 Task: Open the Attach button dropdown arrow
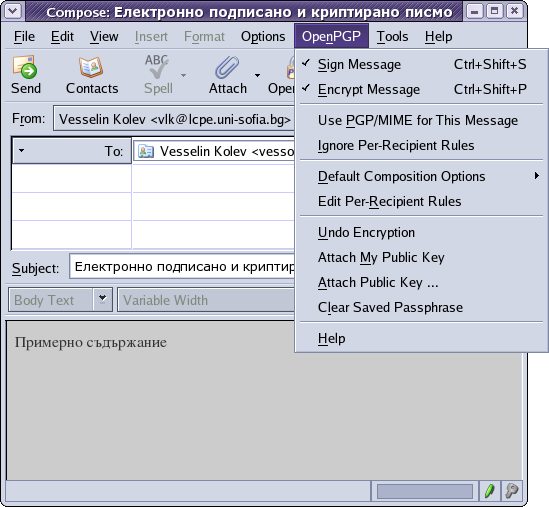click(257, 75)
